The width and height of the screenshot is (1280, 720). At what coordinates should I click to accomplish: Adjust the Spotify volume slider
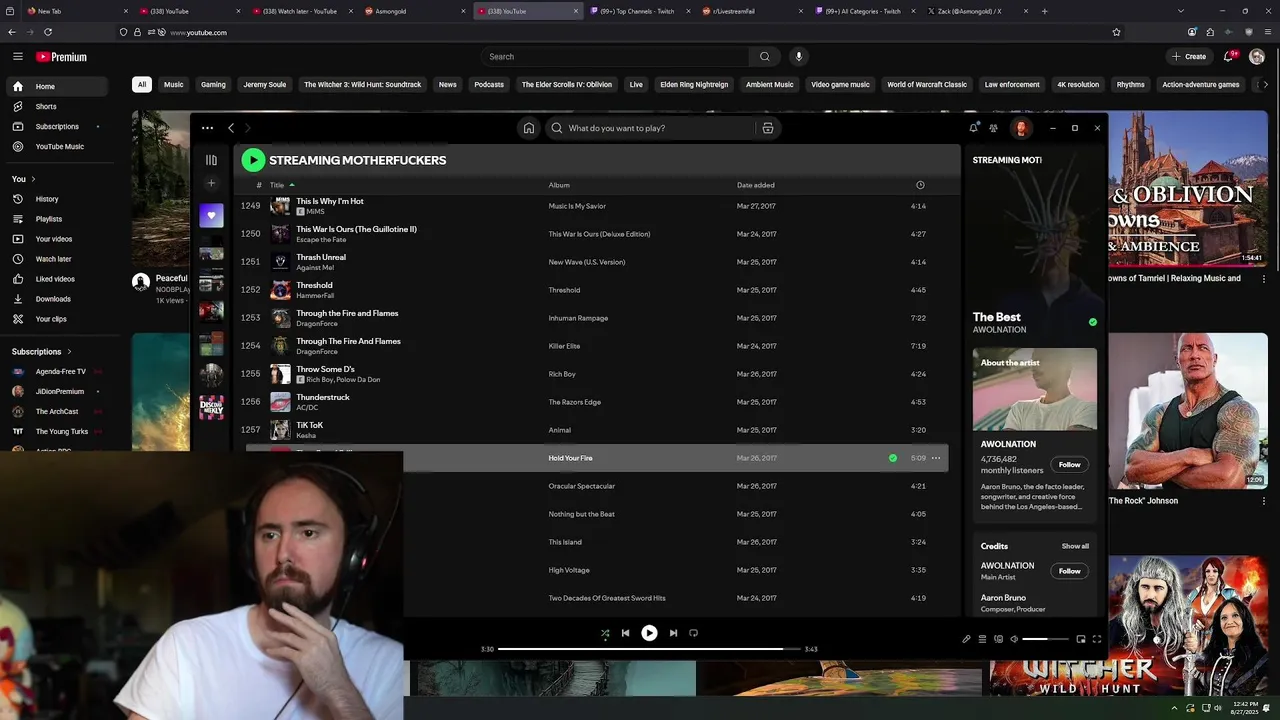tap(1045, 639)
